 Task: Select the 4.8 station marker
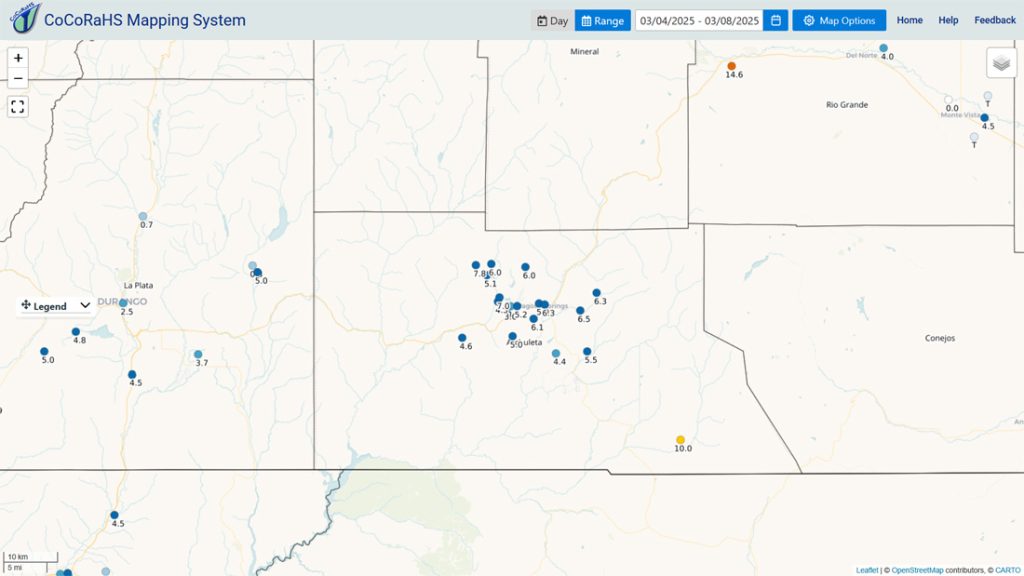[x=76, y=332]
